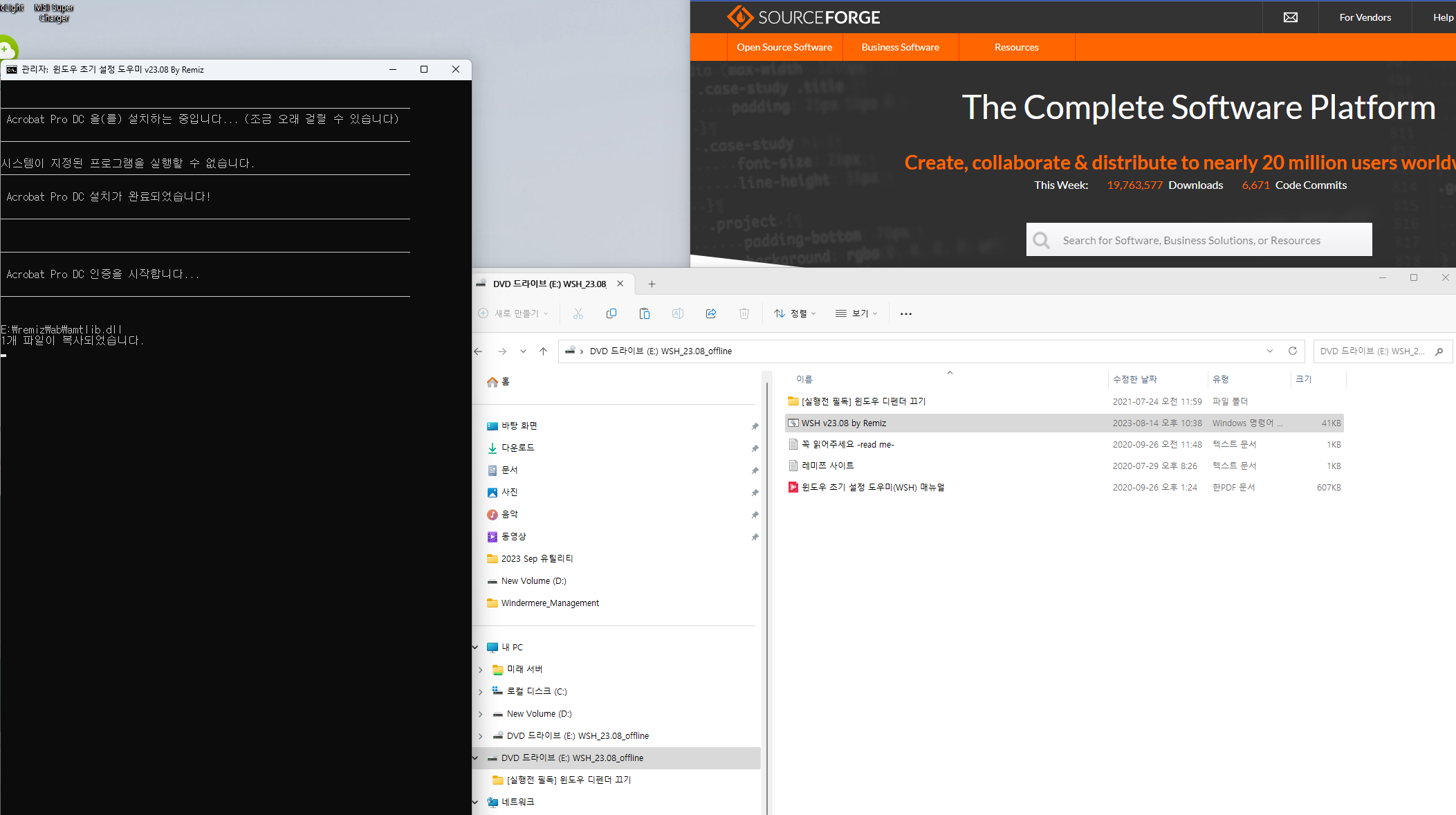1456x815 pixels.
Task: Open recent locations dropdown beside forward arrow
Action: coord(523,351)
